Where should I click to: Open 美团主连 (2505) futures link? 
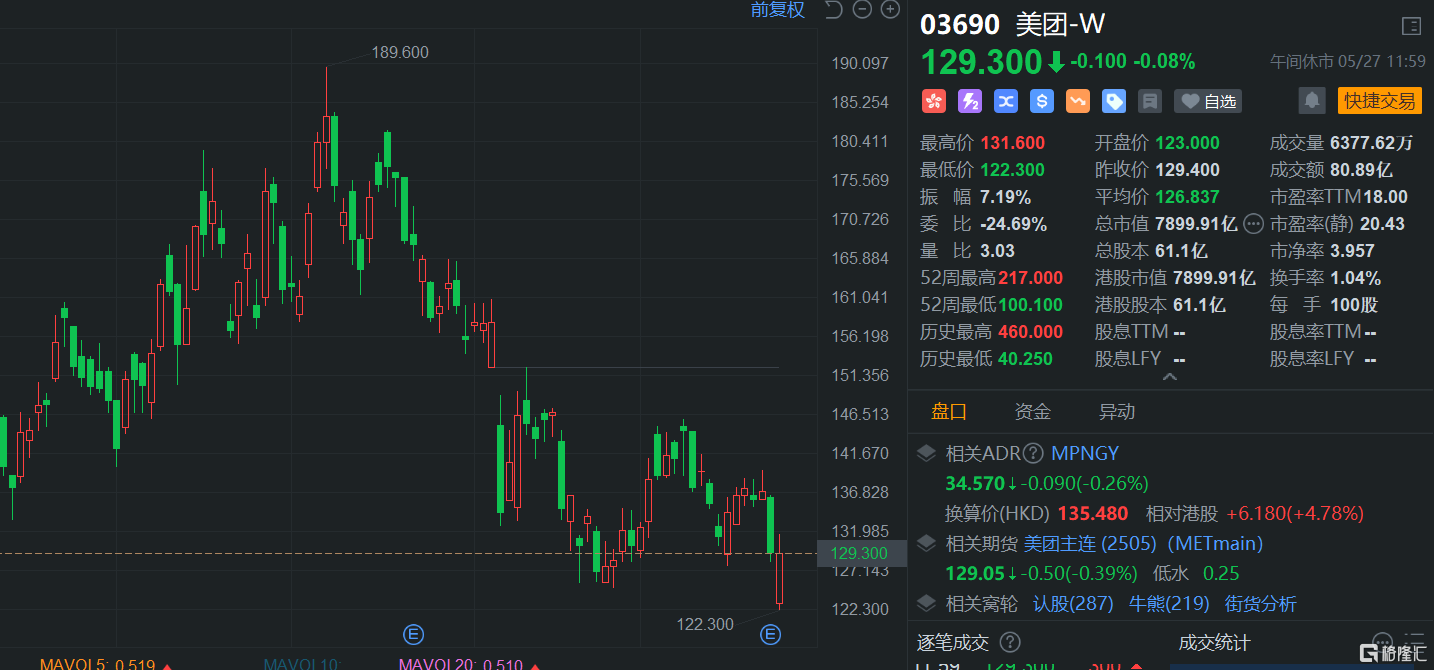pos(1143,543)
